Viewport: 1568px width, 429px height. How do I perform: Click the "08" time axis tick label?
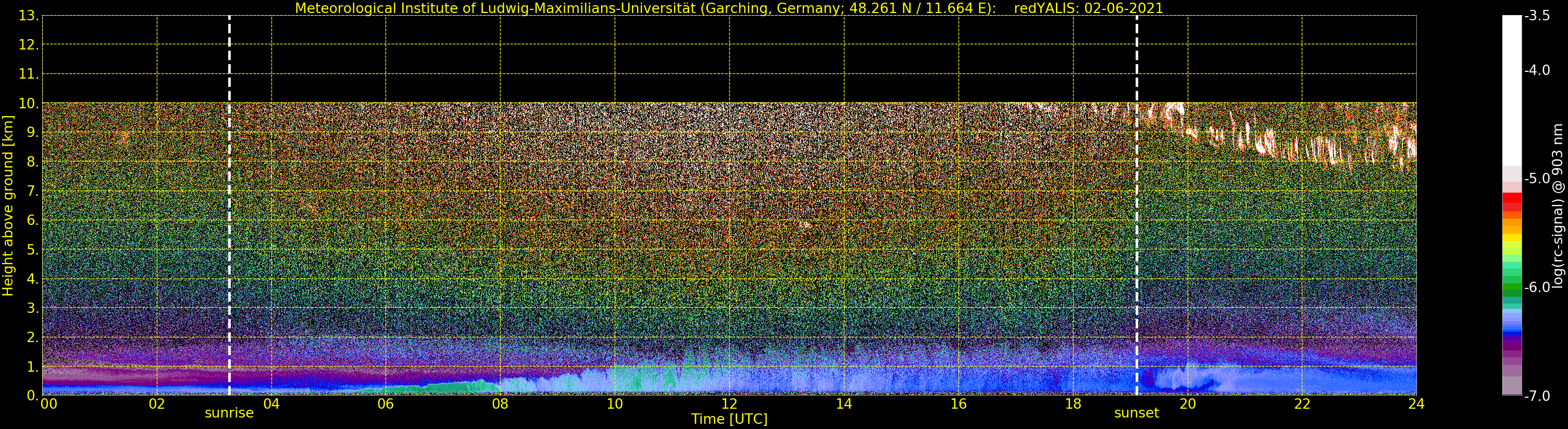click(x=500, y=405)
